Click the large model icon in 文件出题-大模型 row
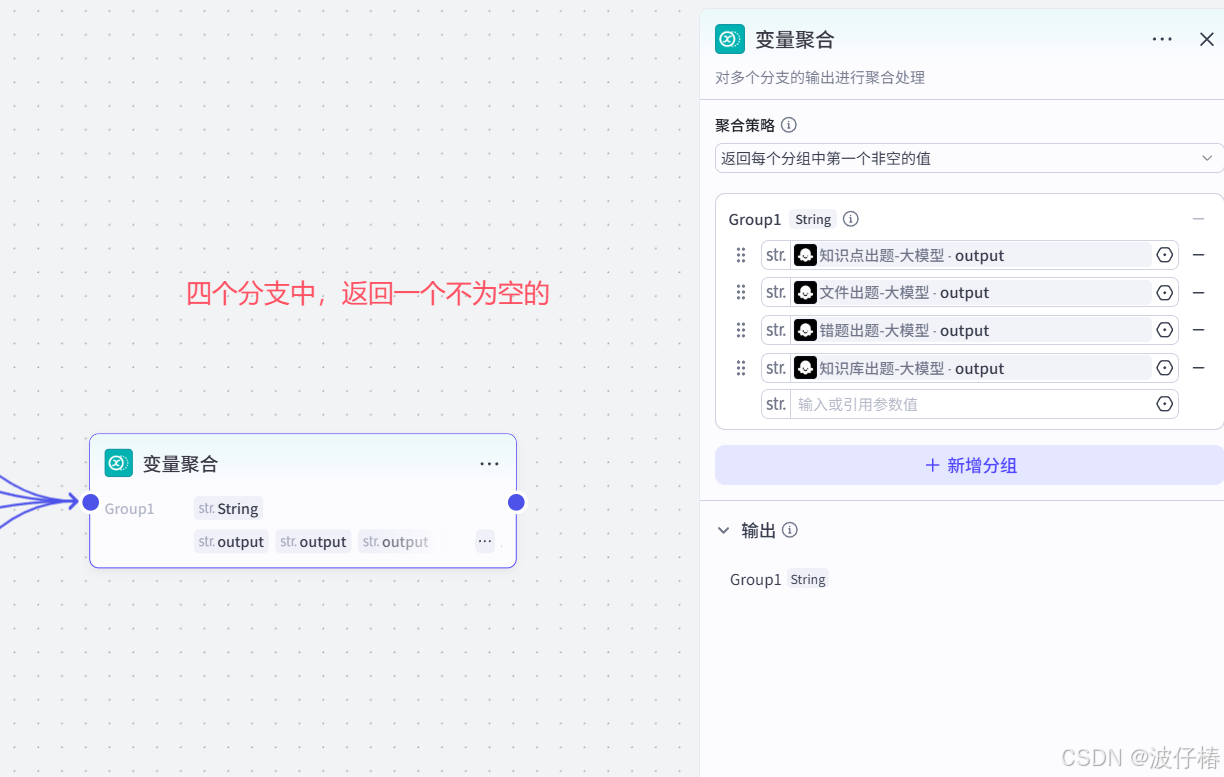The width and height of the screenshot is (1224, 777). [x=805, y=292]
